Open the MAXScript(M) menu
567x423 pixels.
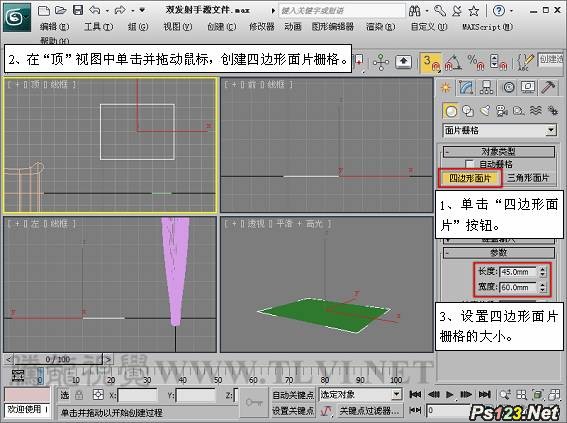487,26
